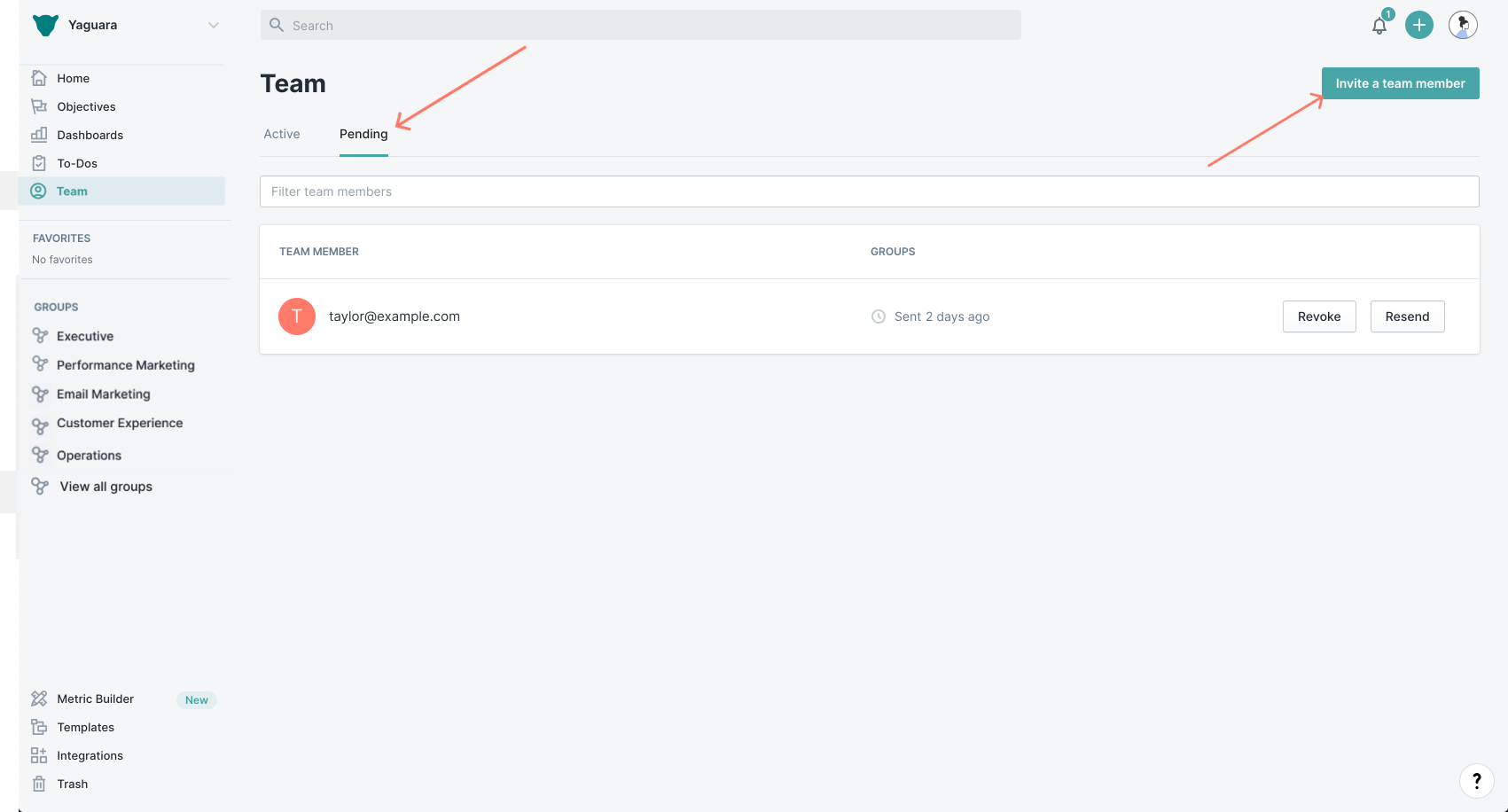Click Invite a team member button
This screenshot has height=812, width=1508.
point(1400,83)
